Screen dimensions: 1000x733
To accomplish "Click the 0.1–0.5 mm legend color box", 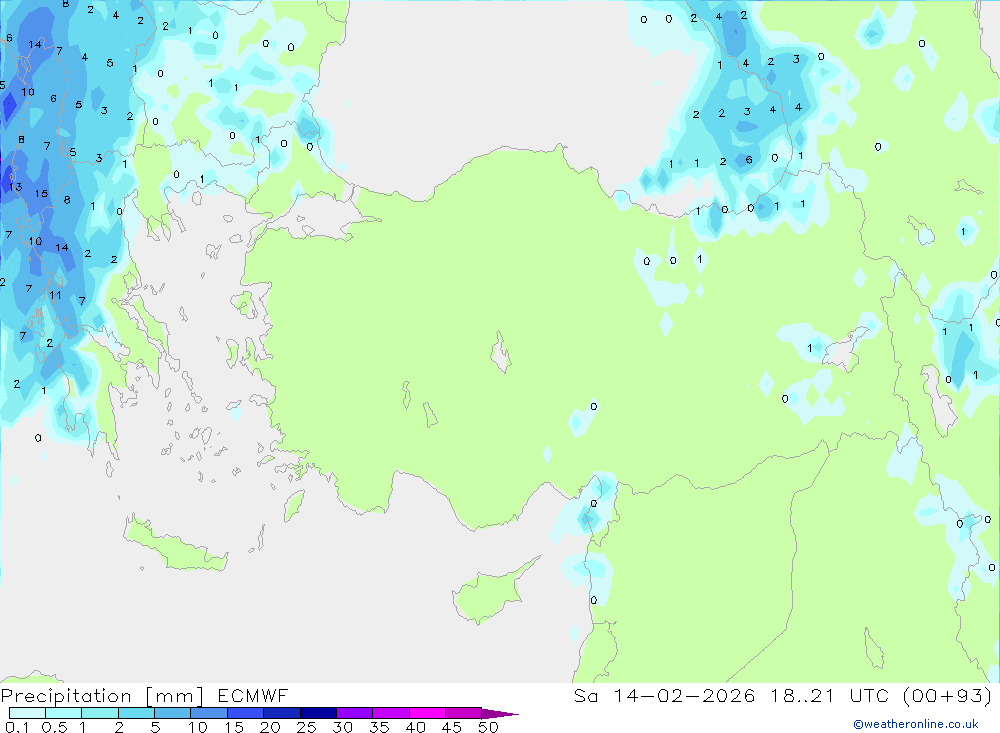I will click(27, 713).
